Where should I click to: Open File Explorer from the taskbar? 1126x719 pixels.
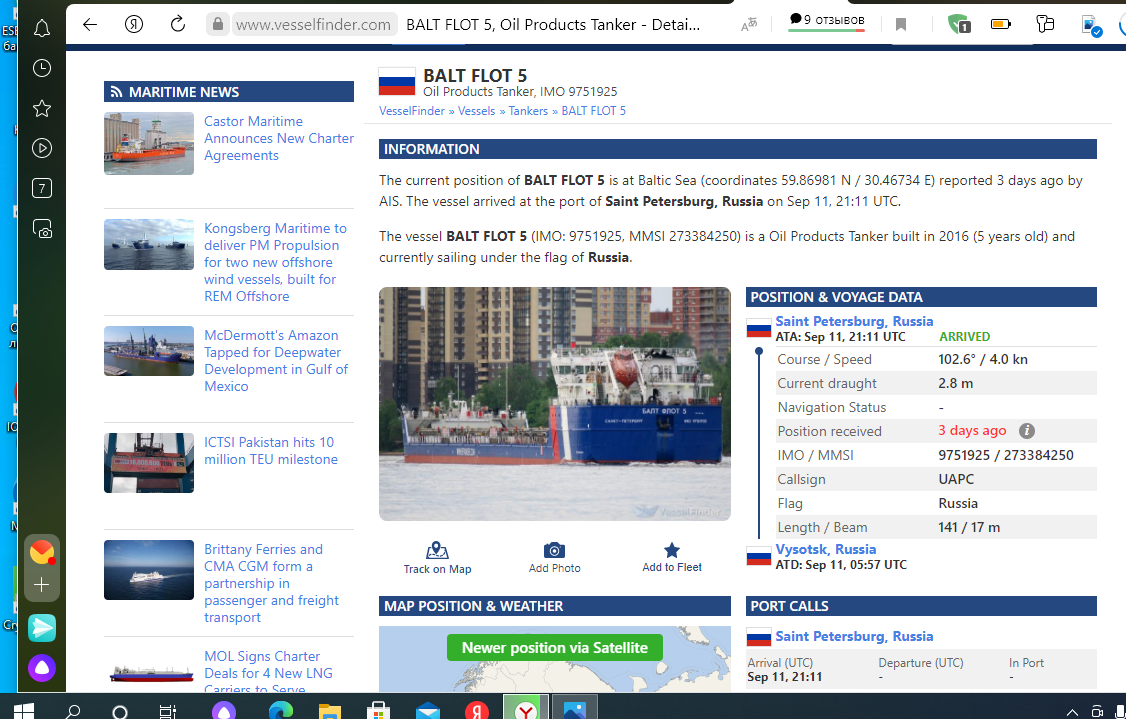(330, 711)
